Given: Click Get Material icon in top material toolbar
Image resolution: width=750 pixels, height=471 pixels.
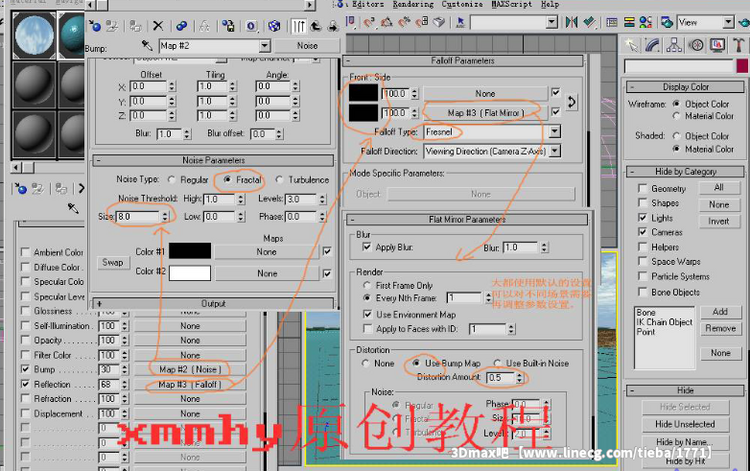Looking at the screenshot, I should [x=94, y=25].
